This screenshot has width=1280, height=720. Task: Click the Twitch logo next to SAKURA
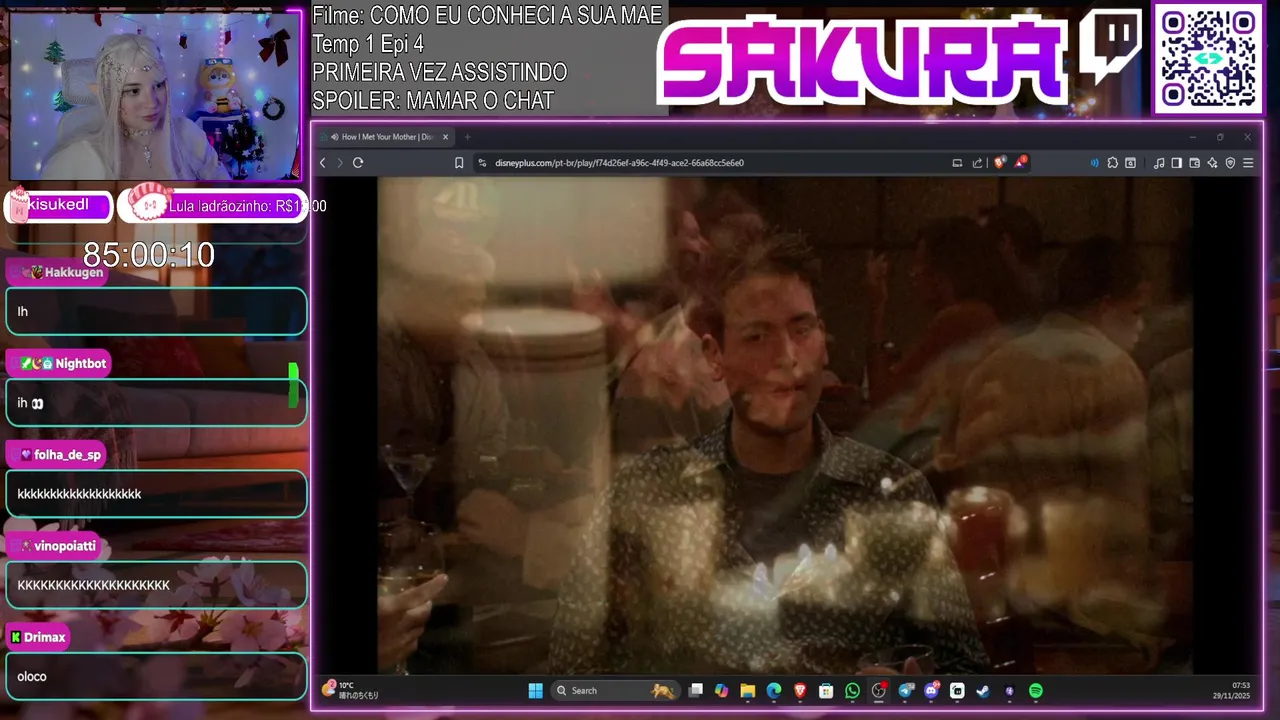click(x=1109, y=46)
